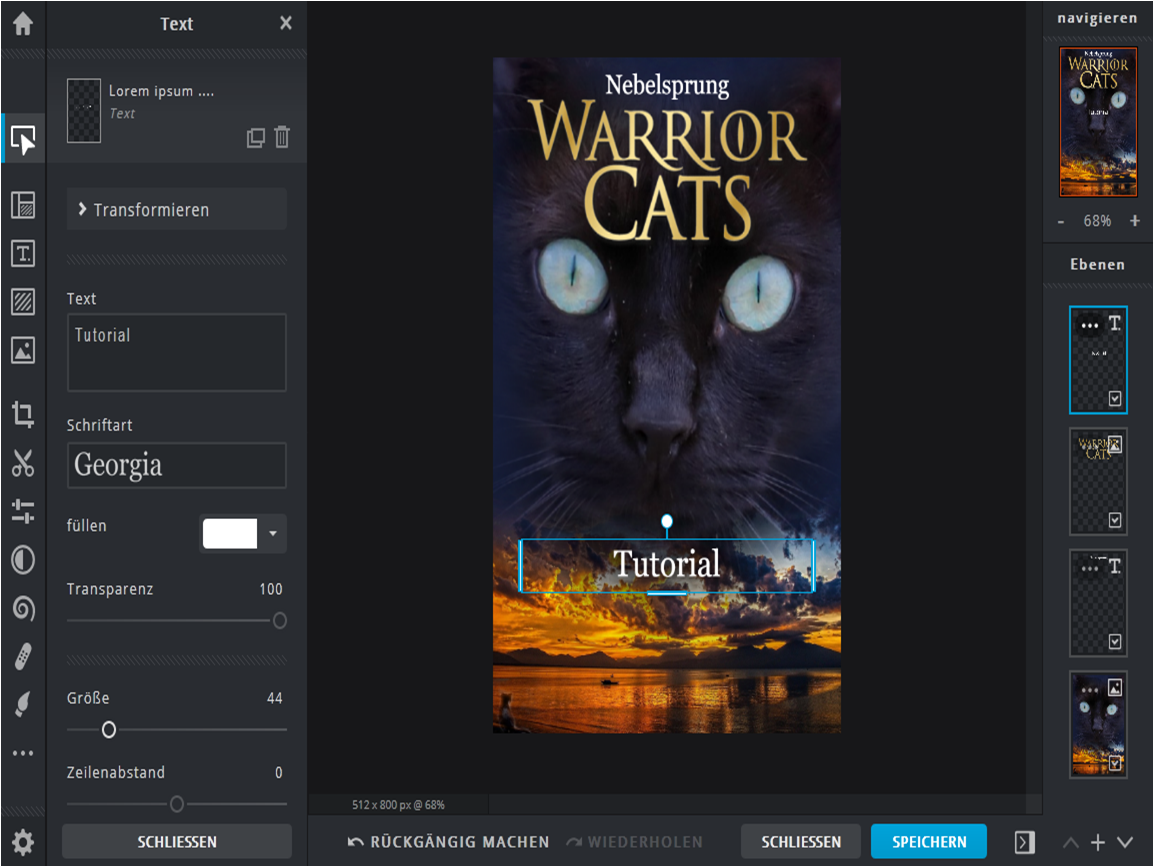
Task: Toggle visibility of the third text layer
Action: [1115, 642]
